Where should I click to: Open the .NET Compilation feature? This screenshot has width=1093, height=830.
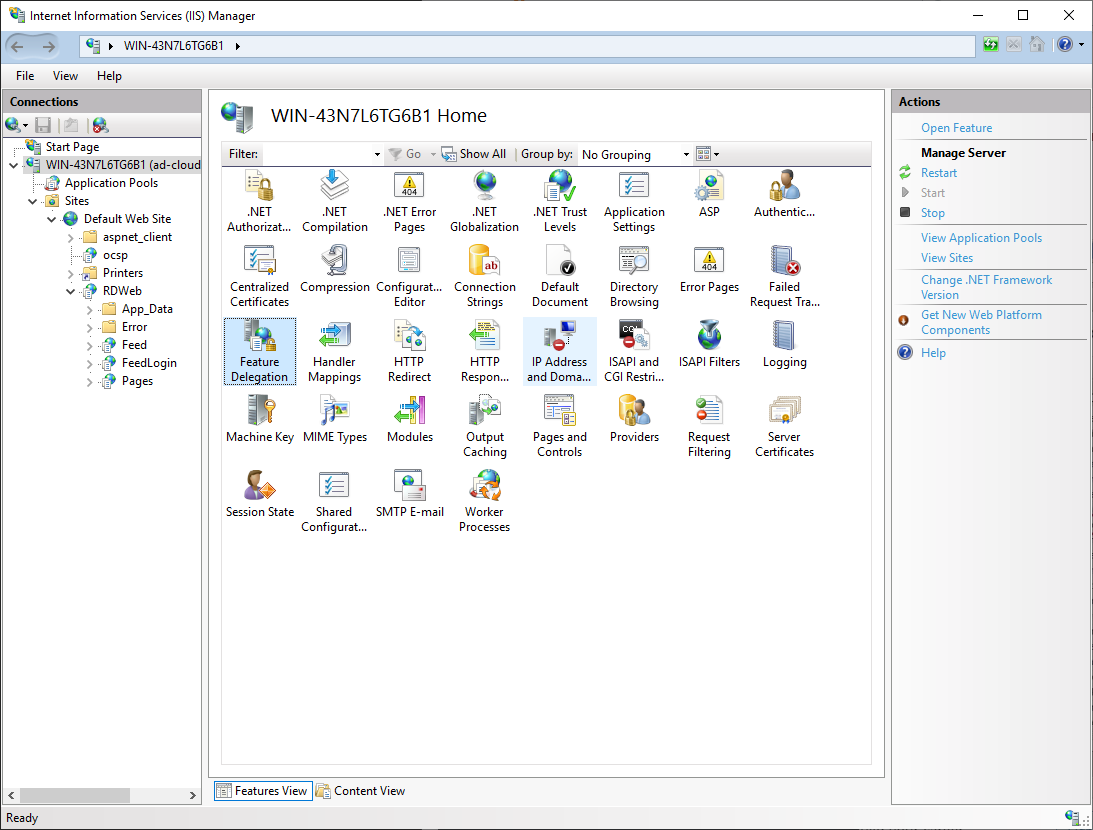pyautogui.click(x=335, y=201)
